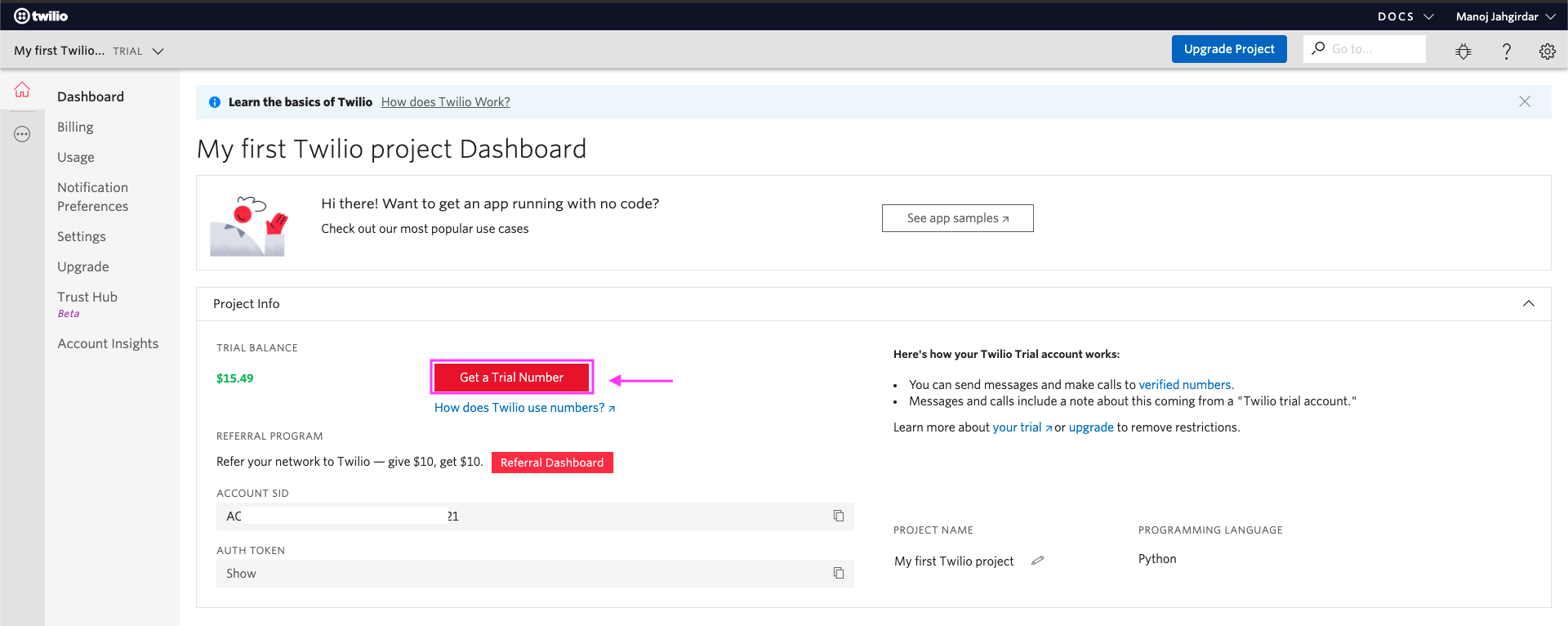The height and width of the screenshot is (626, 1568).
Task: Open the home icon in sidebar
Action: tap(22, 90)
